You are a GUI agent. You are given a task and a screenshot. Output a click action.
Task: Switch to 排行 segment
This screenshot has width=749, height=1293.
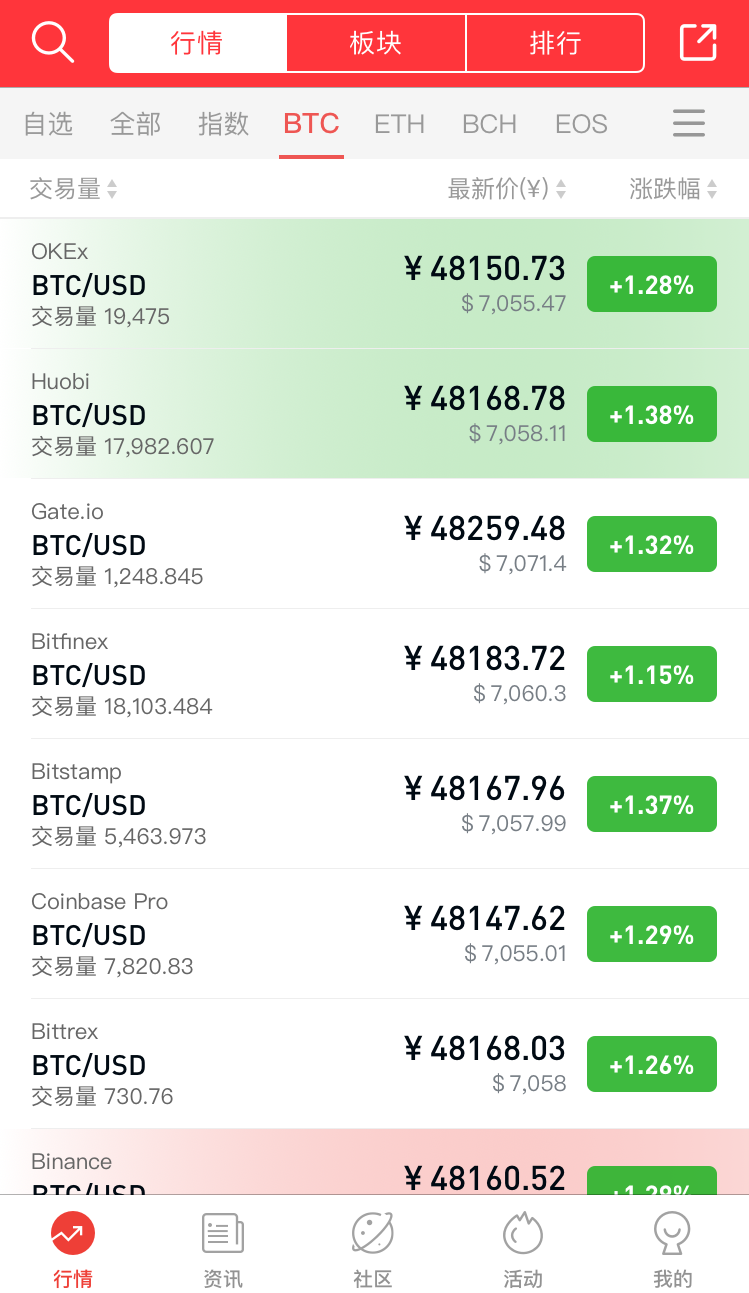click(555, 43)
